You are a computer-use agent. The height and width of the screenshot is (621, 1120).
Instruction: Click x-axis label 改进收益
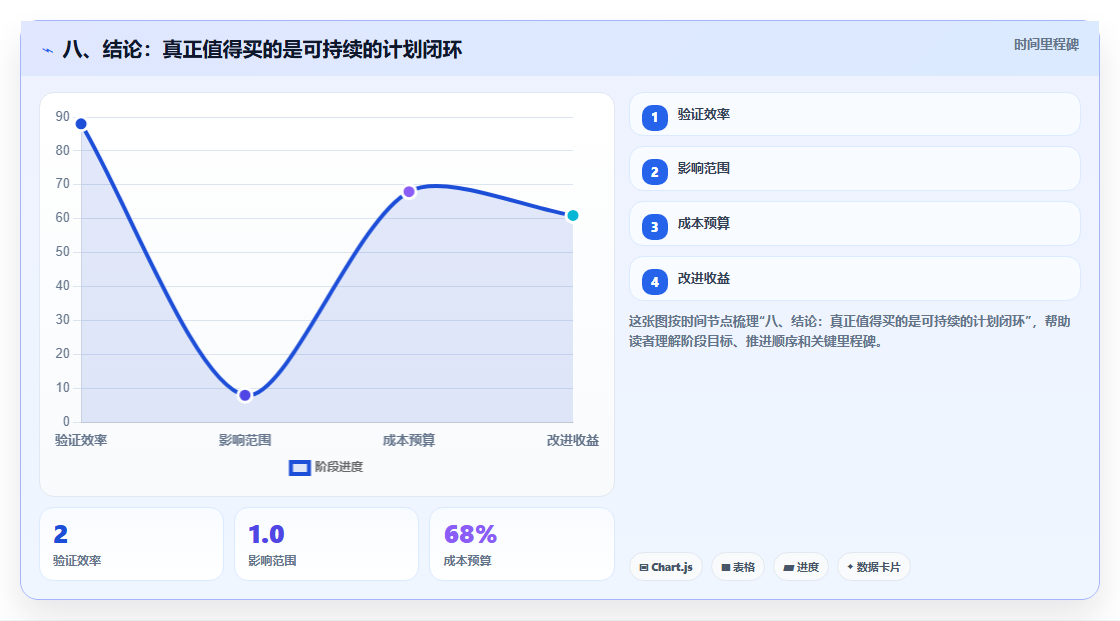[573, 441]
